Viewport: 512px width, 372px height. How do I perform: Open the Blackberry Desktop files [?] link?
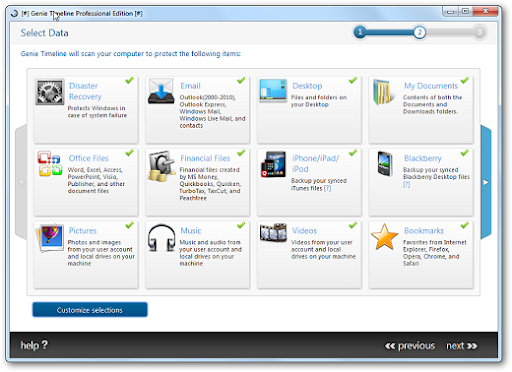tap(406, 184)
